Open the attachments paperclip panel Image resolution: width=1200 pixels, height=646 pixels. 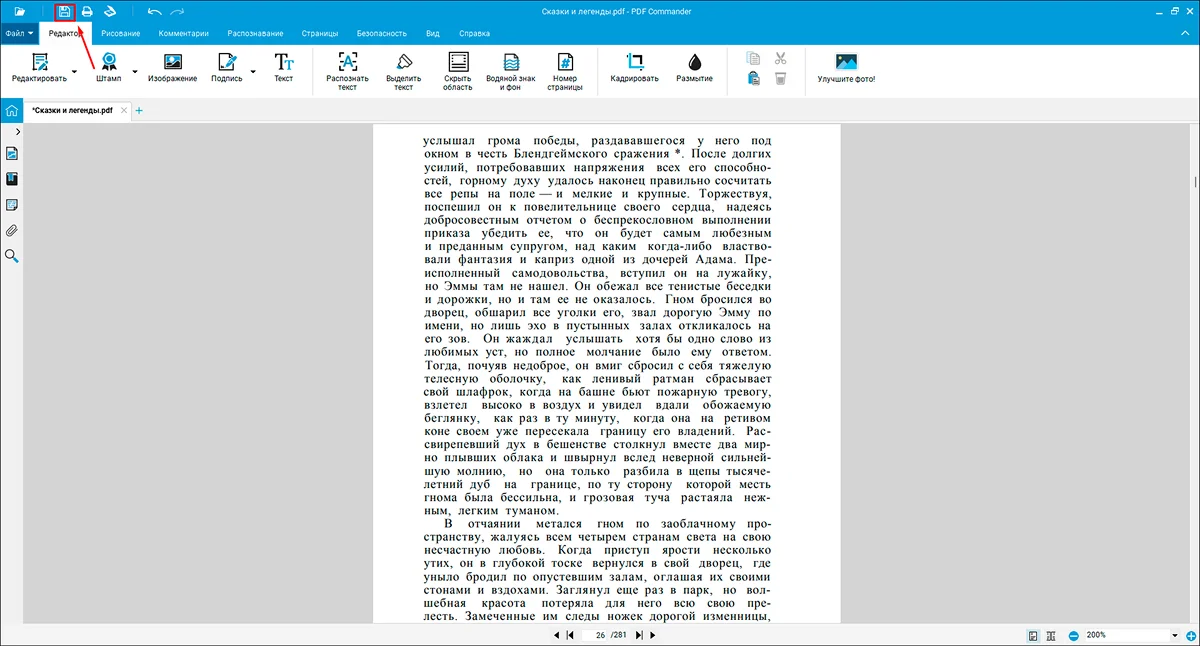(x=12, y=230)
